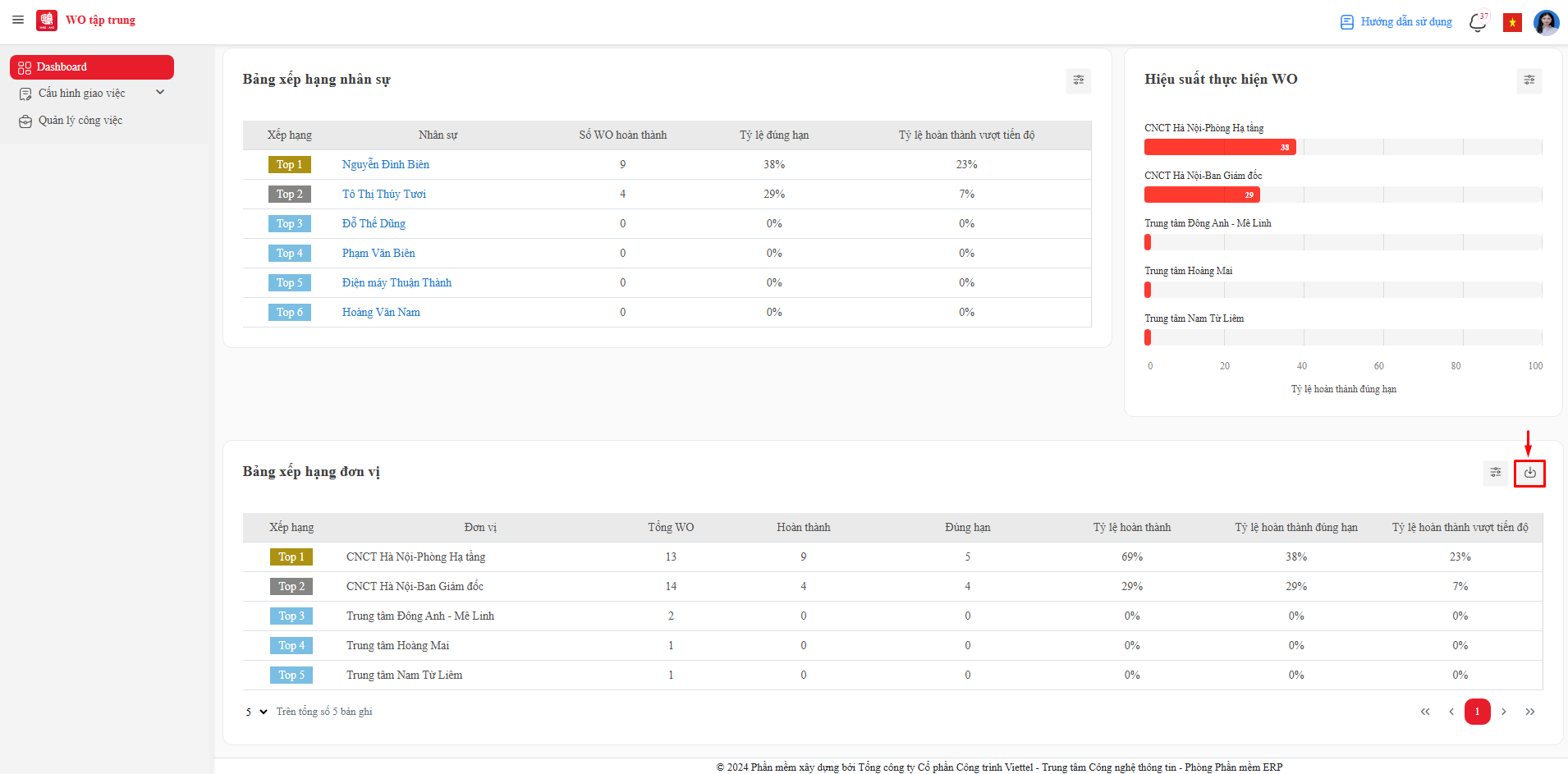This screenshot has height=774, width=1568.
Task: Open Hoàng Văn Nam link
Action: click(x=381, y=313)
